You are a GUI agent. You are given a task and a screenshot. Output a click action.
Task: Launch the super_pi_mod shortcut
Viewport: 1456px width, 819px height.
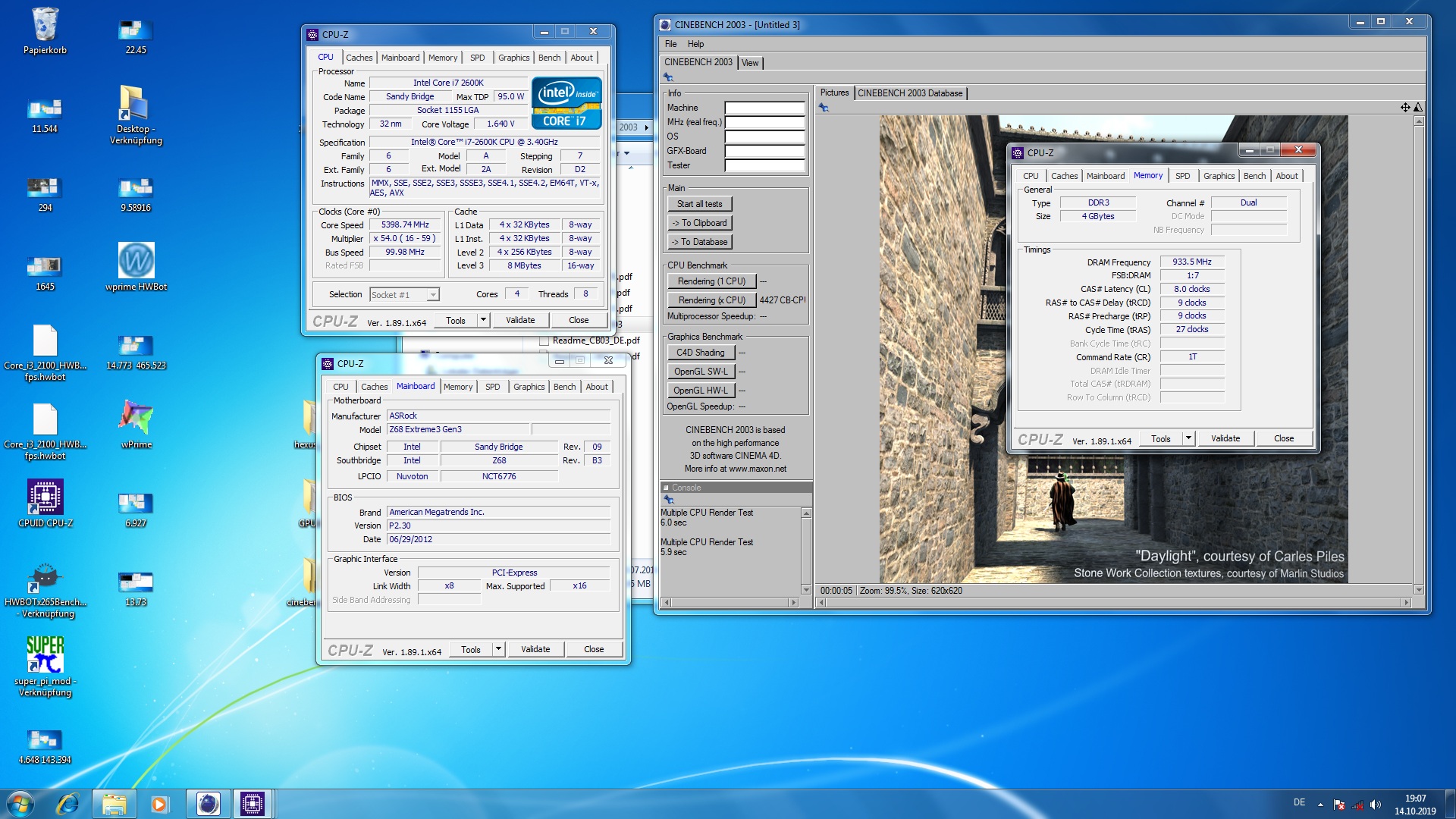pyautogui.click(x=45, y=665)
